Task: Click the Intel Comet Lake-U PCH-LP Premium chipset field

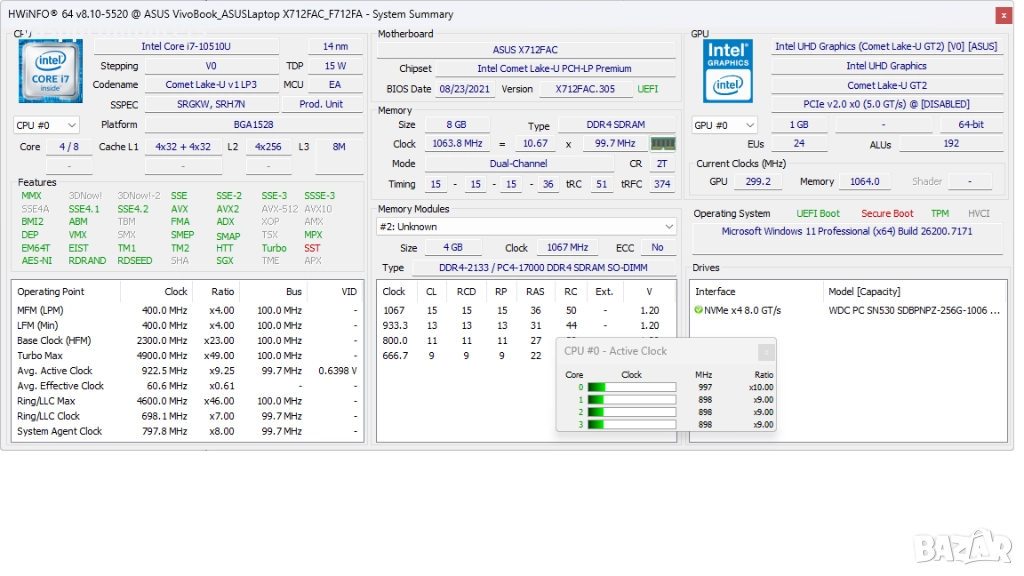Action: tap(554, 69)
